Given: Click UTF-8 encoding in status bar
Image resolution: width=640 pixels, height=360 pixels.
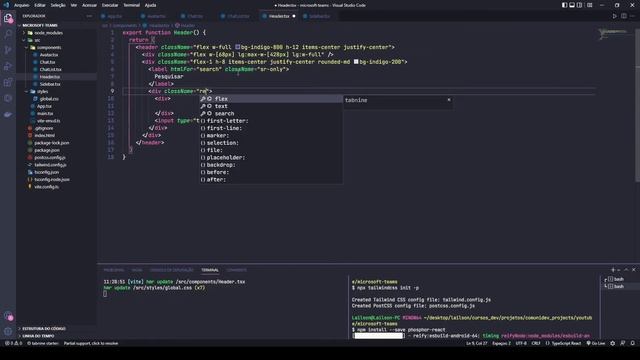Looking at the screenshot, I should click(x=521, y=344).
